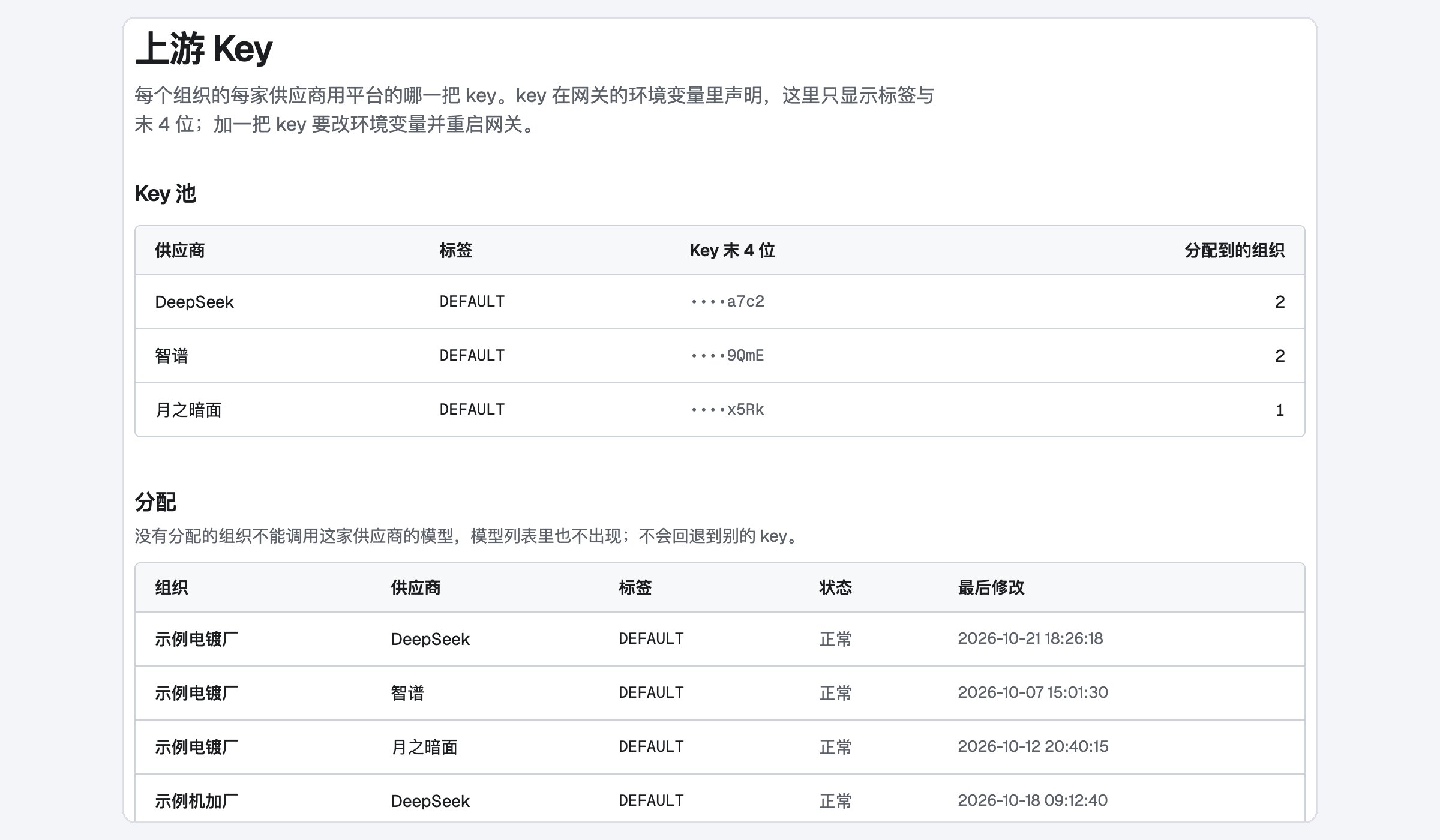Screen dimensions: 1440x840
Task: Click 正常 status in 2026-10-07 15:01:30 row
Action: 836,693
